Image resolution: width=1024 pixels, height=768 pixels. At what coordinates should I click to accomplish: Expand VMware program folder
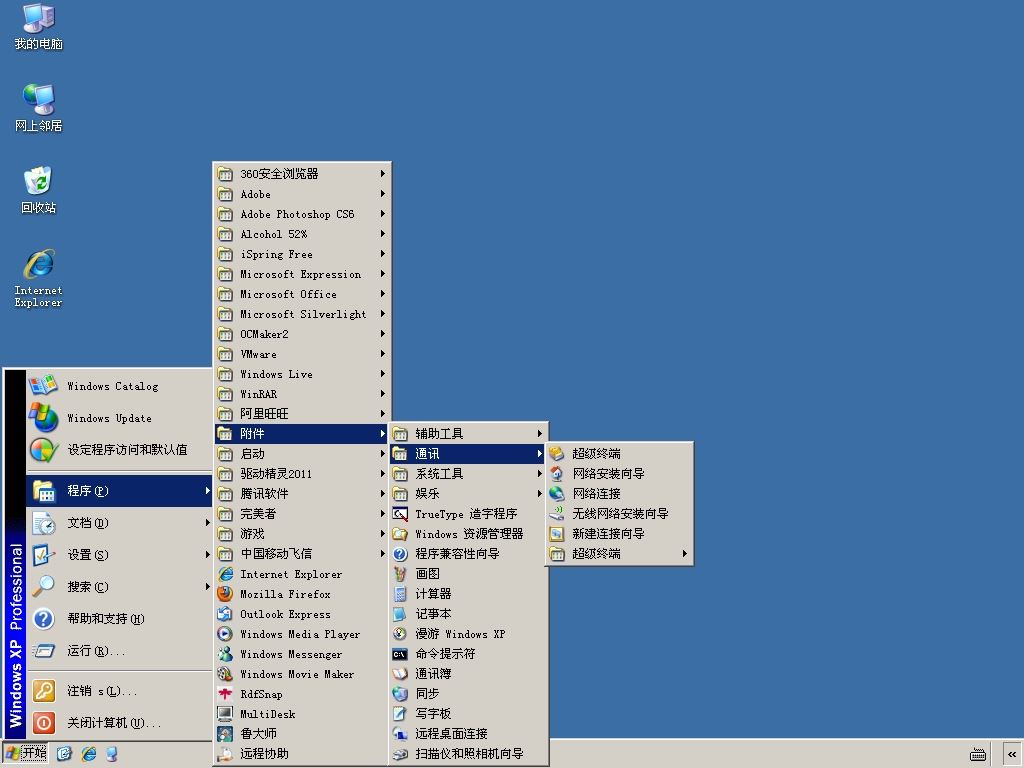[302, 354]
